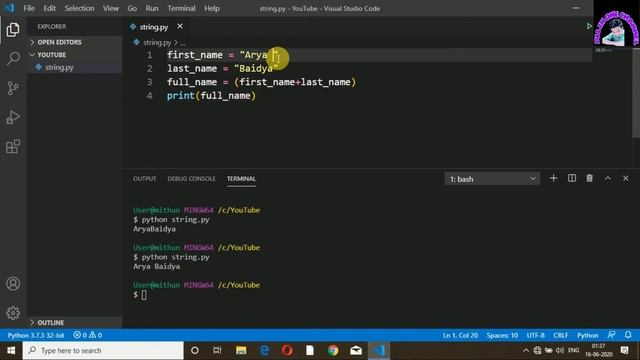Open Mail app from taskbar
This screenshot has width=640, height=360.
[356, 351]
